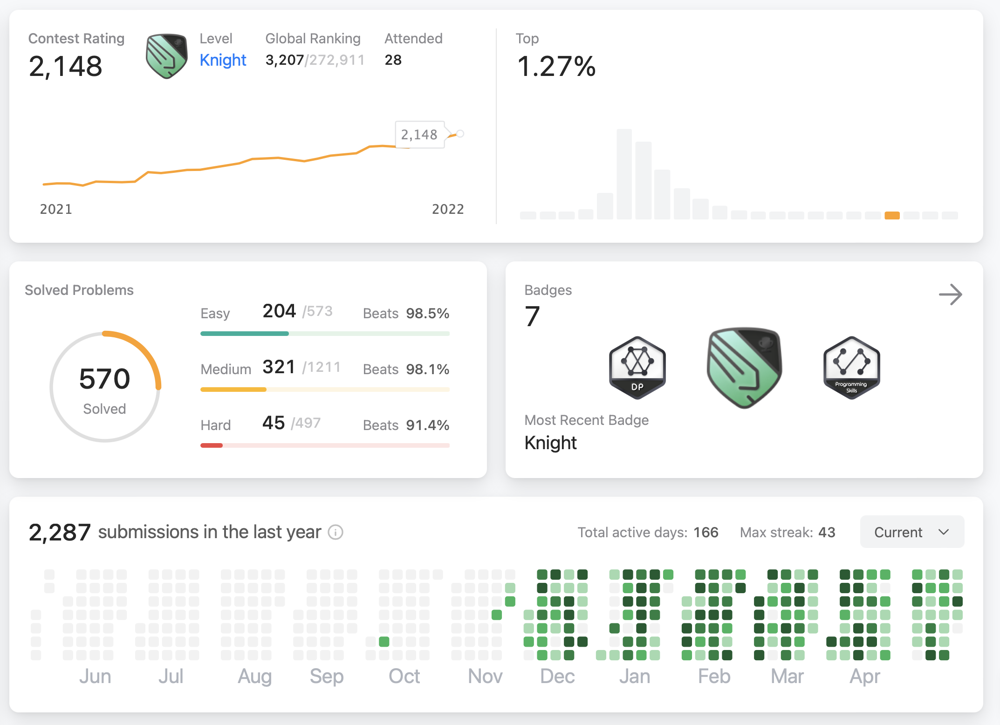This screenshot has width=1000, height=725.
Task: Click the 2,148 rating tooltip on chart
Action: 419,135
